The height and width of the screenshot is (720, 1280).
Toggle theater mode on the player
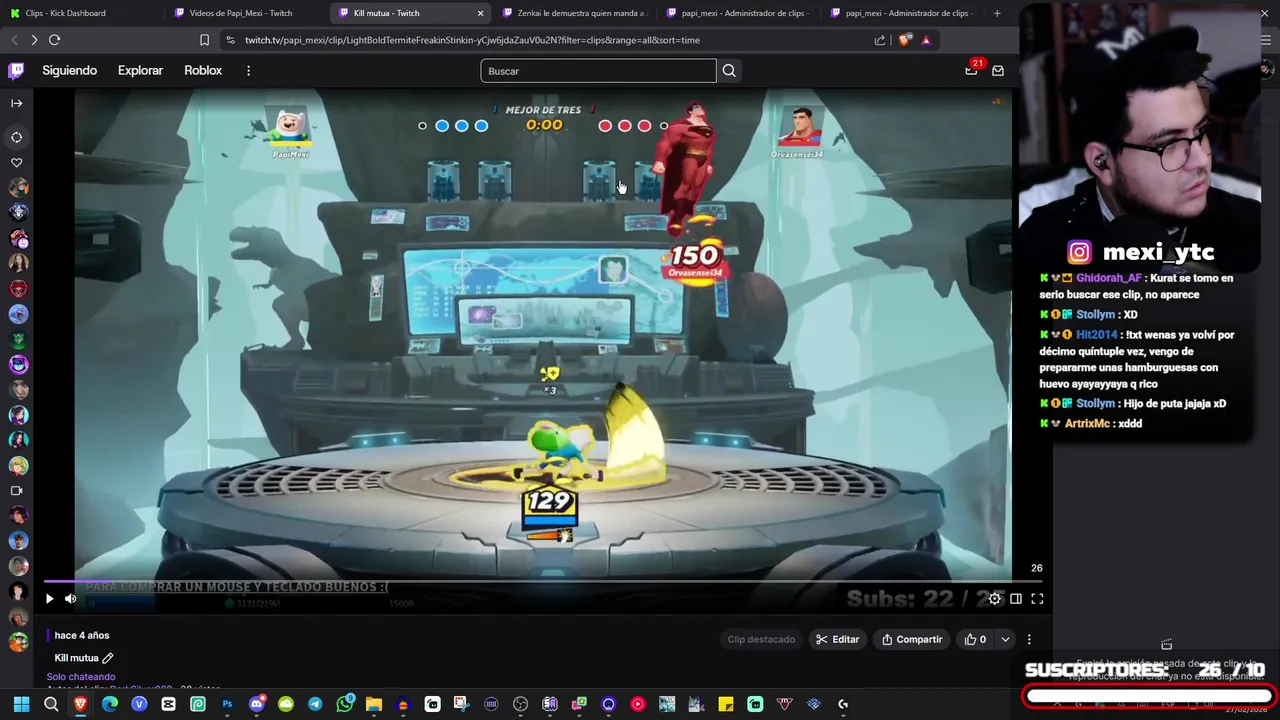tap(1016, 599)
